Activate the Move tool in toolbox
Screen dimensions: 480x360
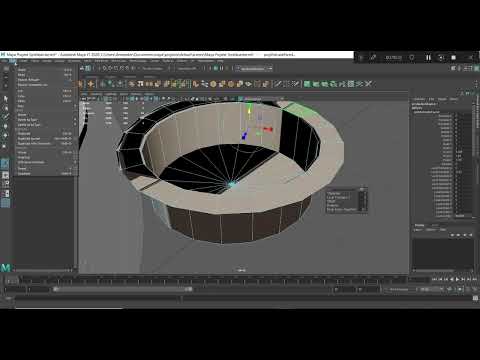tap(6, 126)
